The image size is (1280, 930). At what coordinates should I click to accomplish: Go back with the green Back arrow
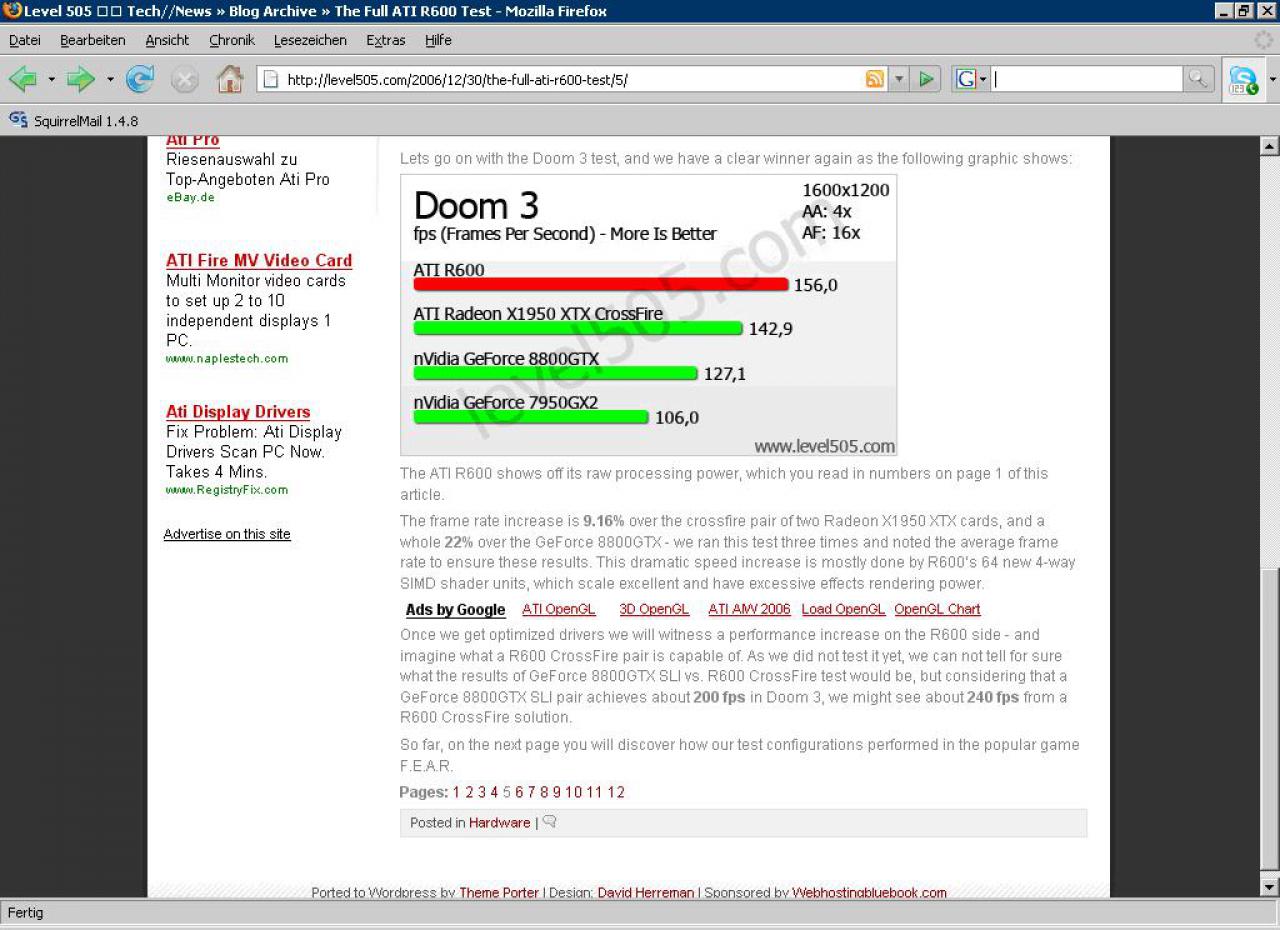23,79
